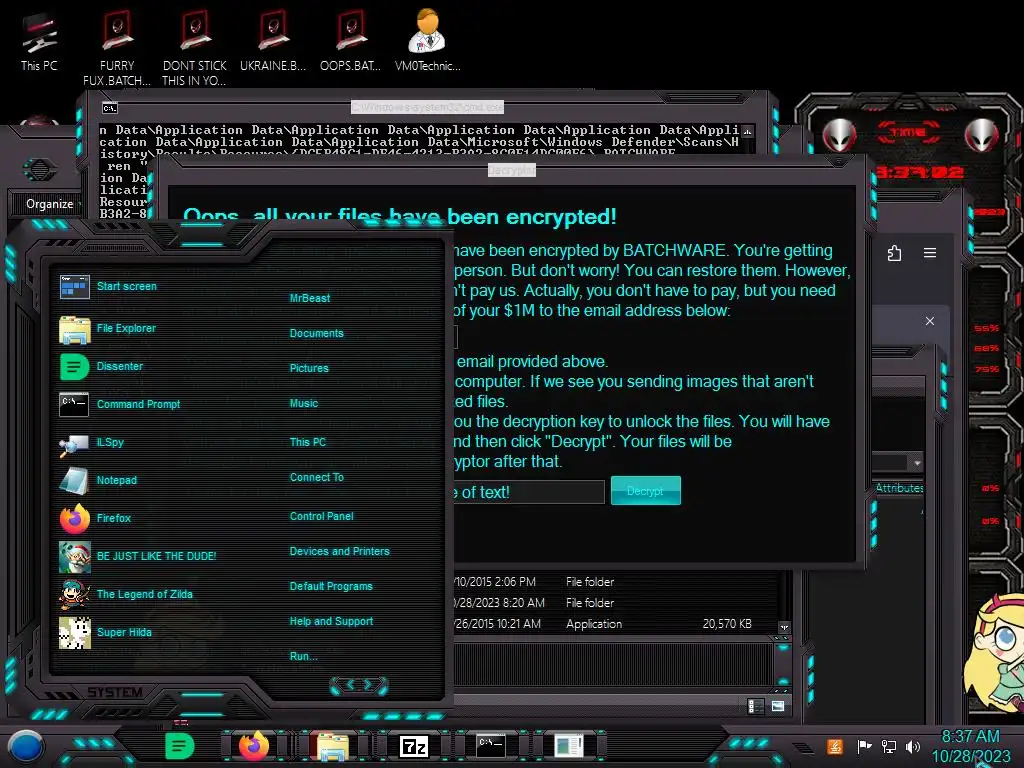The width and height of the screenshot is (1024, 768).
Task: Switch Explorer to details view icon
Action: pos(754,706)
